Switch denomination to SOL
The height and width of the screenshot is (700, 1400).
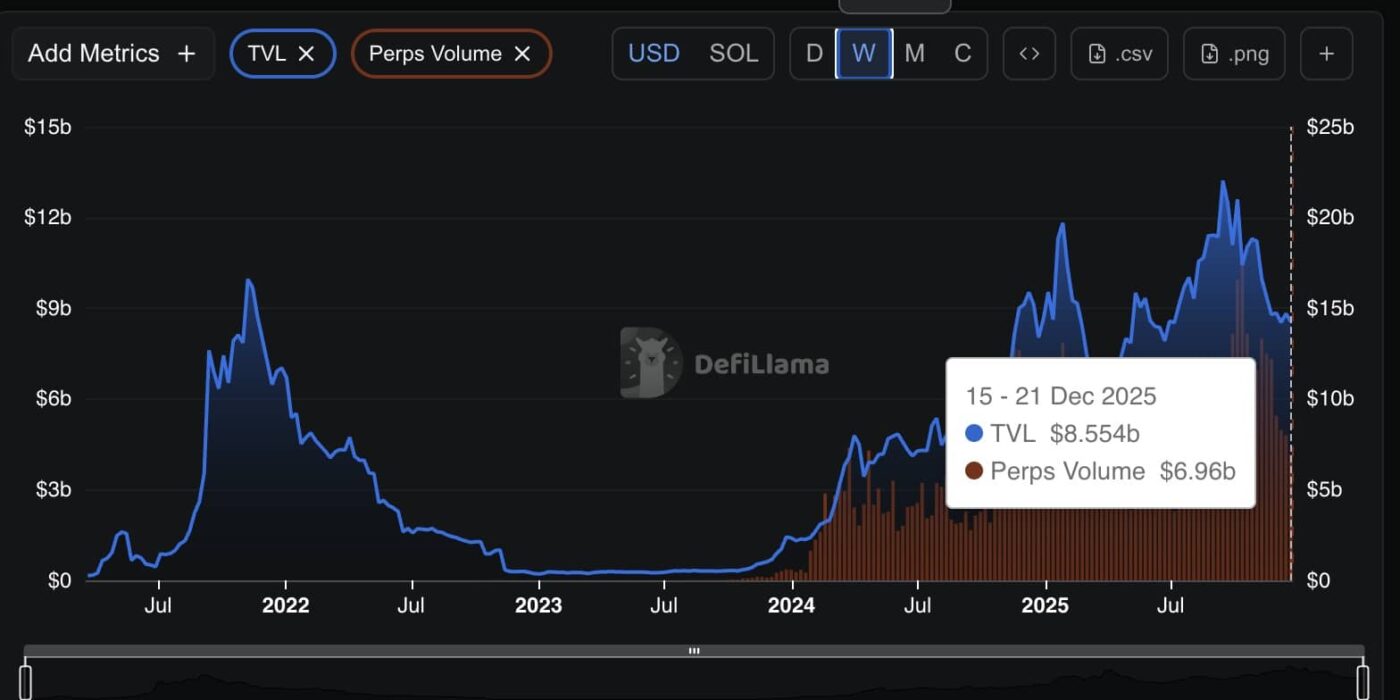(734, 54)
